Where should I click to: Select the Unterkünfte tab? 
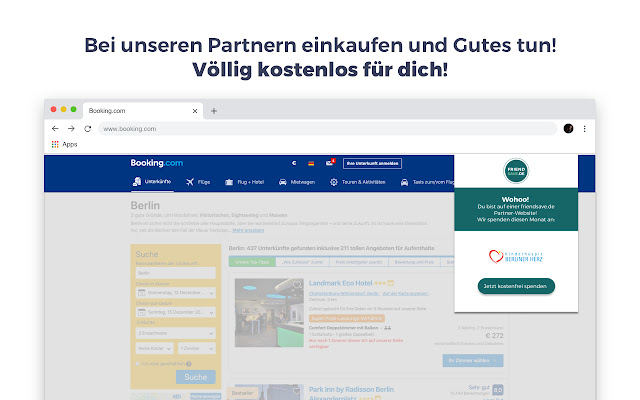[152, 182]
